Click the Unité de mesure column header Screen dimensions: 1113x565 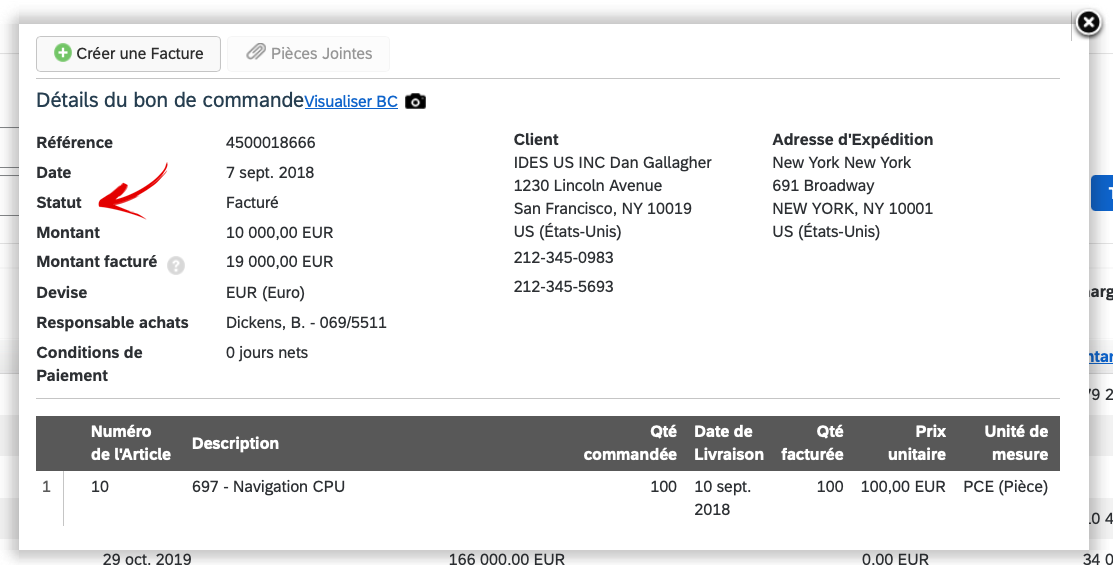[x=1016, y=443]
